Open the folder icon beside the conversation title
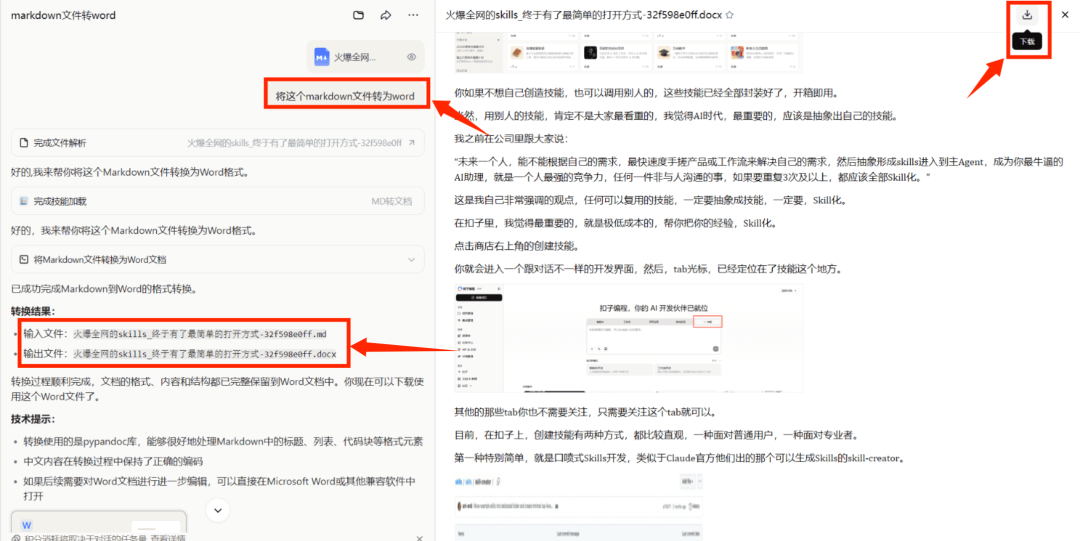Viewport: 1080px width, 541px height. click(x=358, y=15)
